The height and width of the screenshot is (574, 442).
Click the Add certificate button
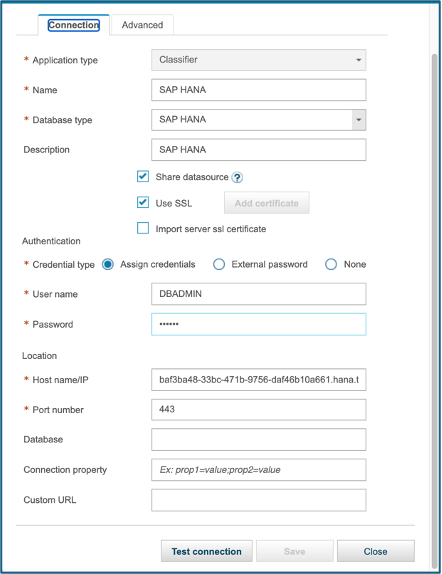point(267,203)
